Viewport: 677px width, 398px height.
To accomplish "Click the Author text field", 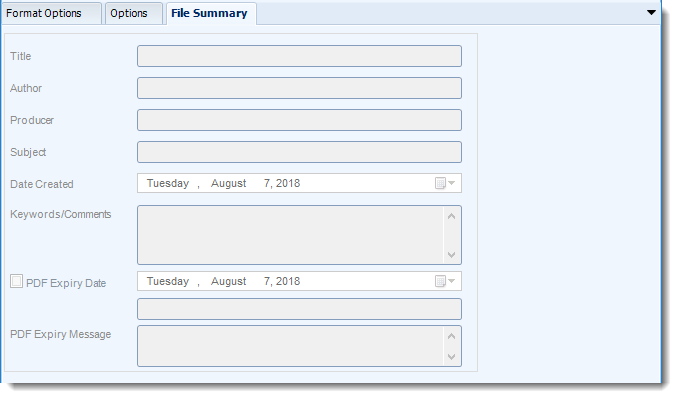I will [x=299, y=88].
